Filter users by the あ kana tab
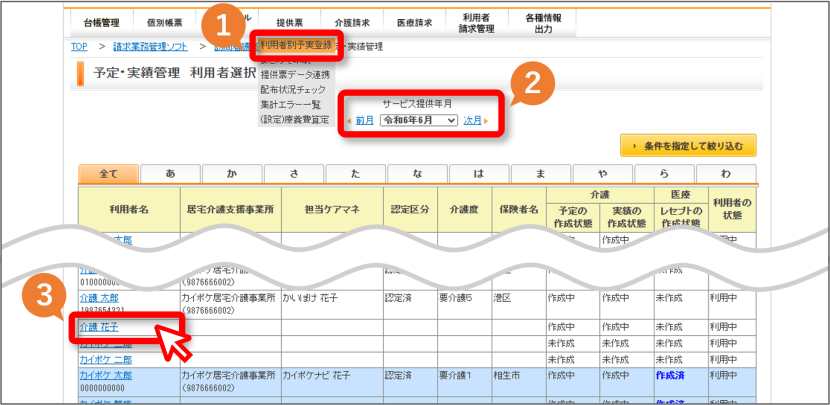Viewport: 830px width, 405px height. [170, 174]
